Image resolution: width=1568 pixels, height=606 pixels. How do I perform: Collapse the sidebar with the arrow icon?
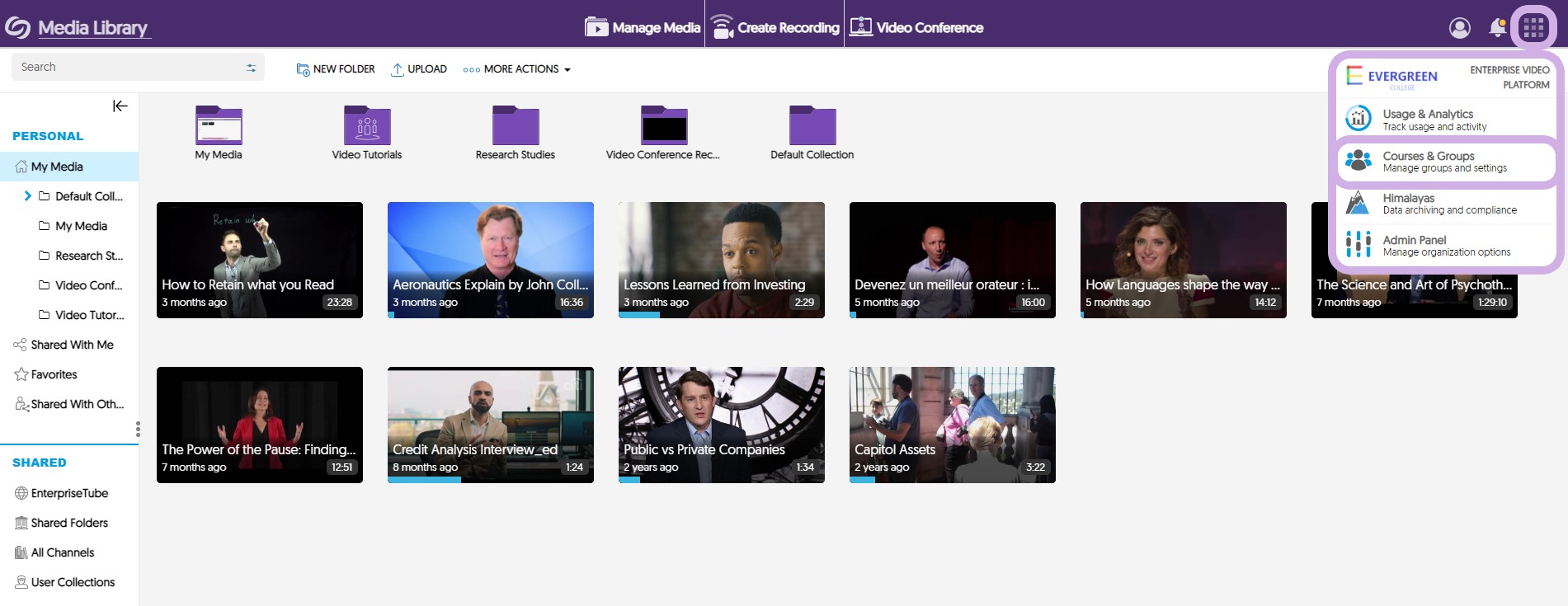(120, 106)
